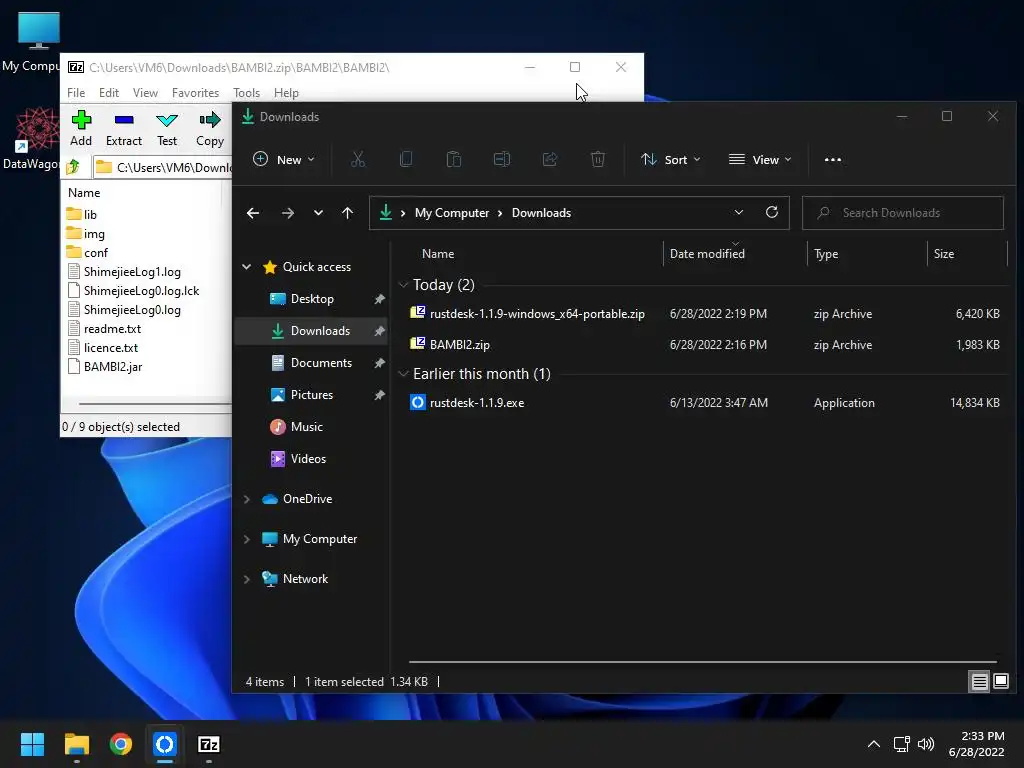
Task: Open RustDesk from the taskbar
Action: [165, 744]
